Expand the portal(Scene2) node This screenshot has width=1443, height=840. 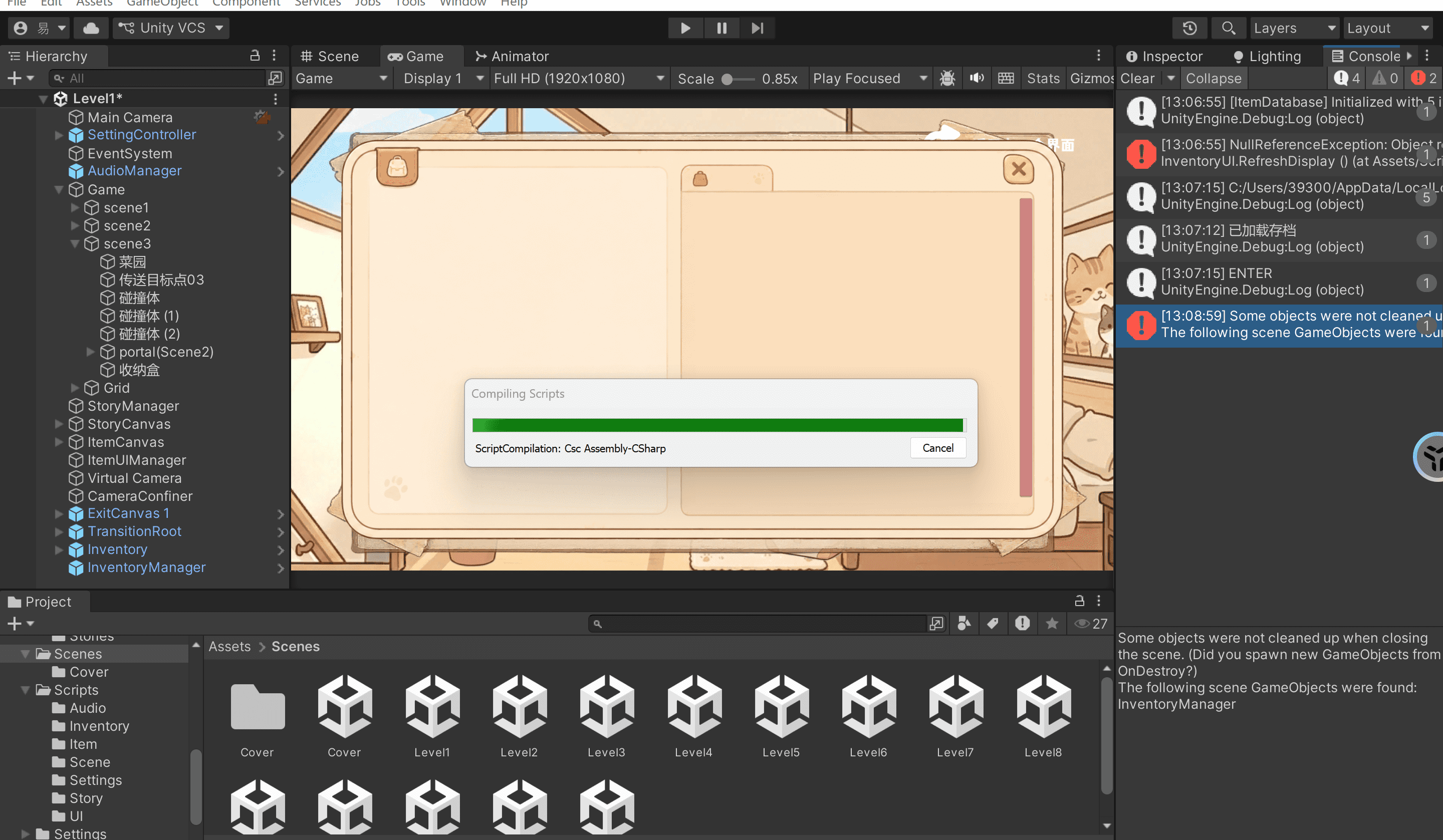click(91, 352)
